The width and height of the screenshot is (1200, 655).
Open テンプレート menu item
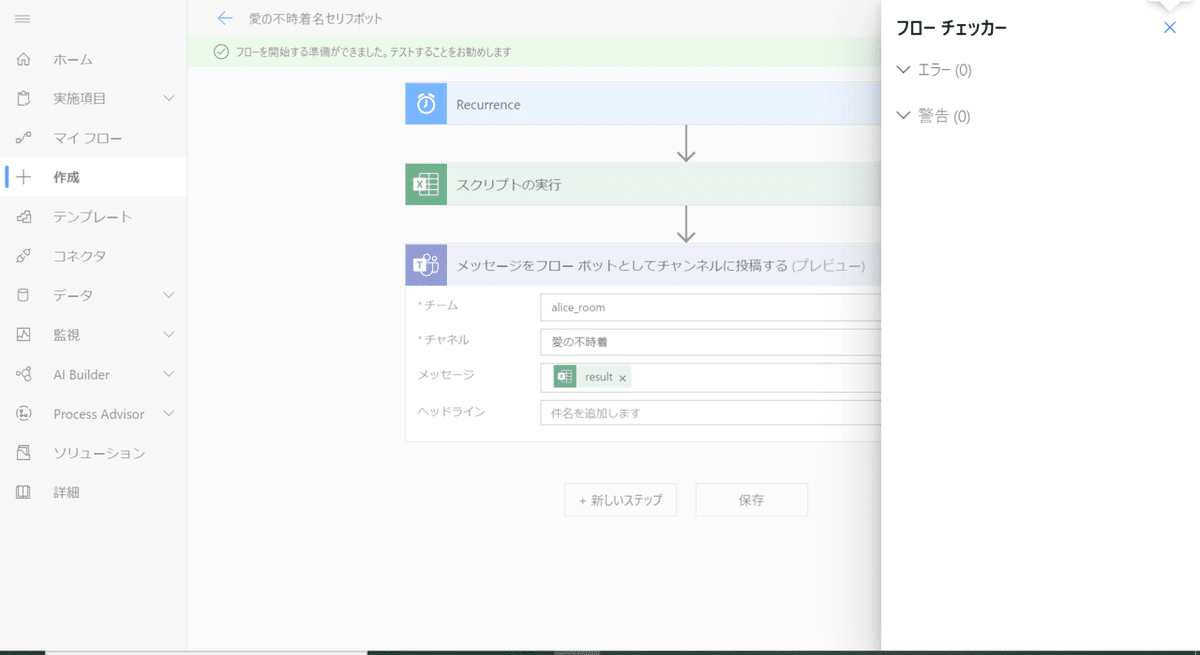tap(93, 217)
